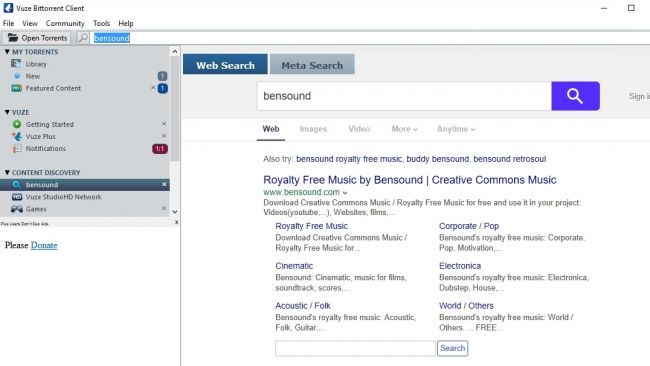
Task: Expand the More search options dropdown
Action: point(404,129)
